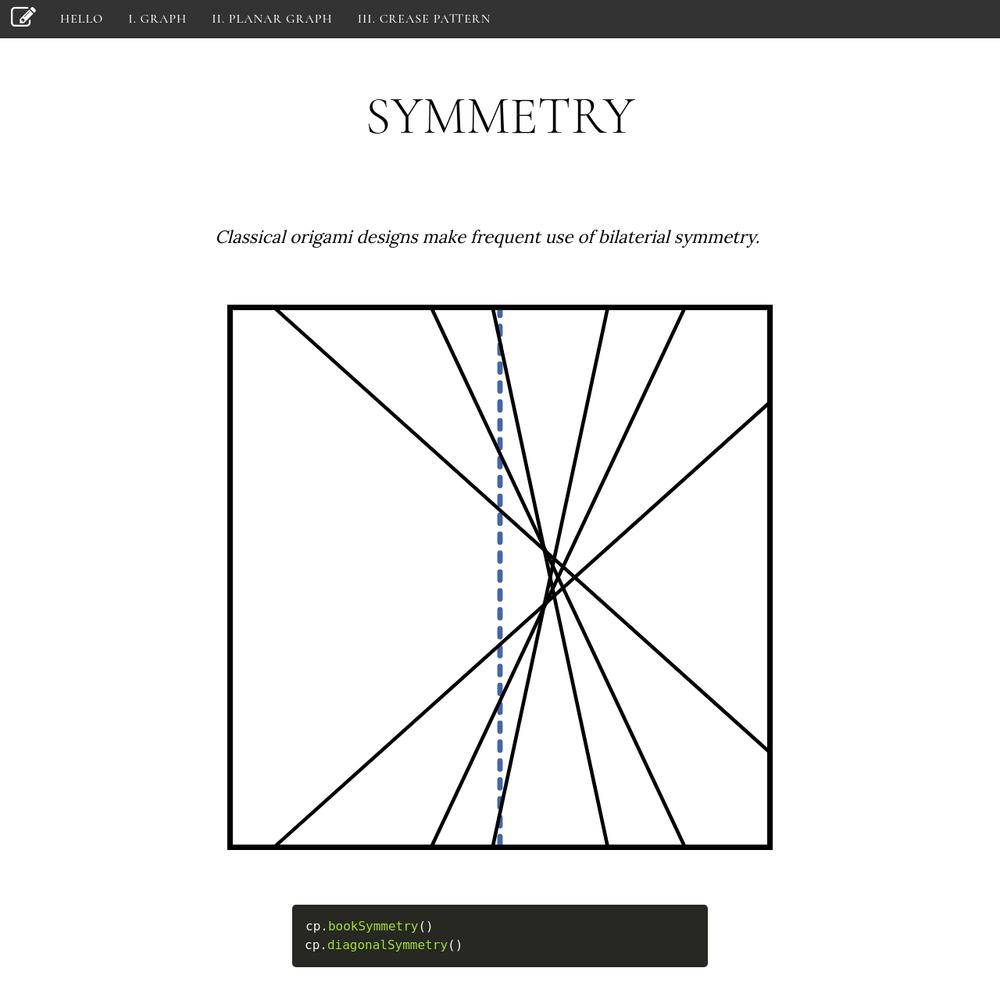
Task: Go to I. GRAPH section
Action: (157, 19)
